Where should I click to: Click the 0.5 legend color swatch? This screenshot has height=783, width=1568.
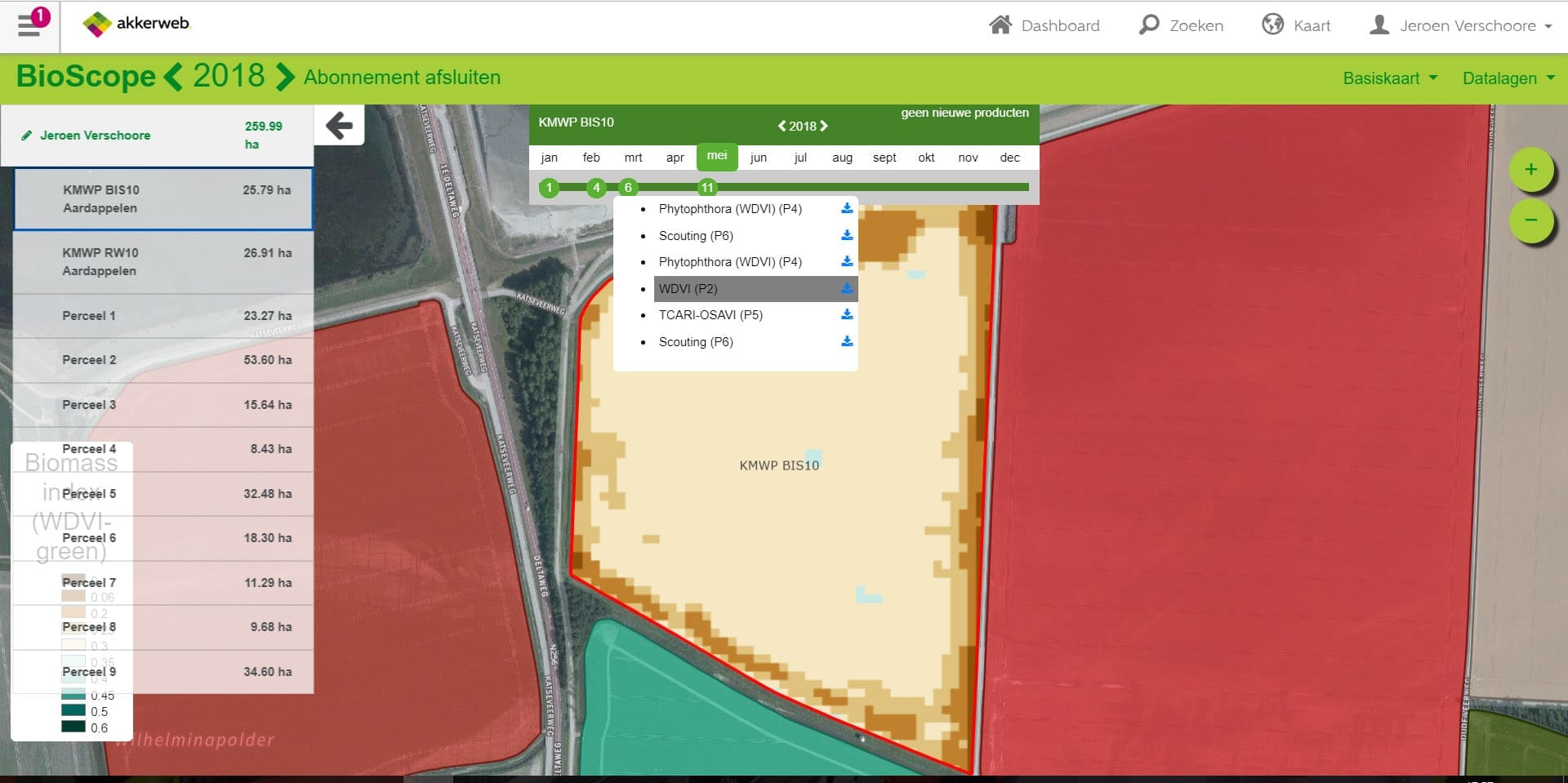73,711
